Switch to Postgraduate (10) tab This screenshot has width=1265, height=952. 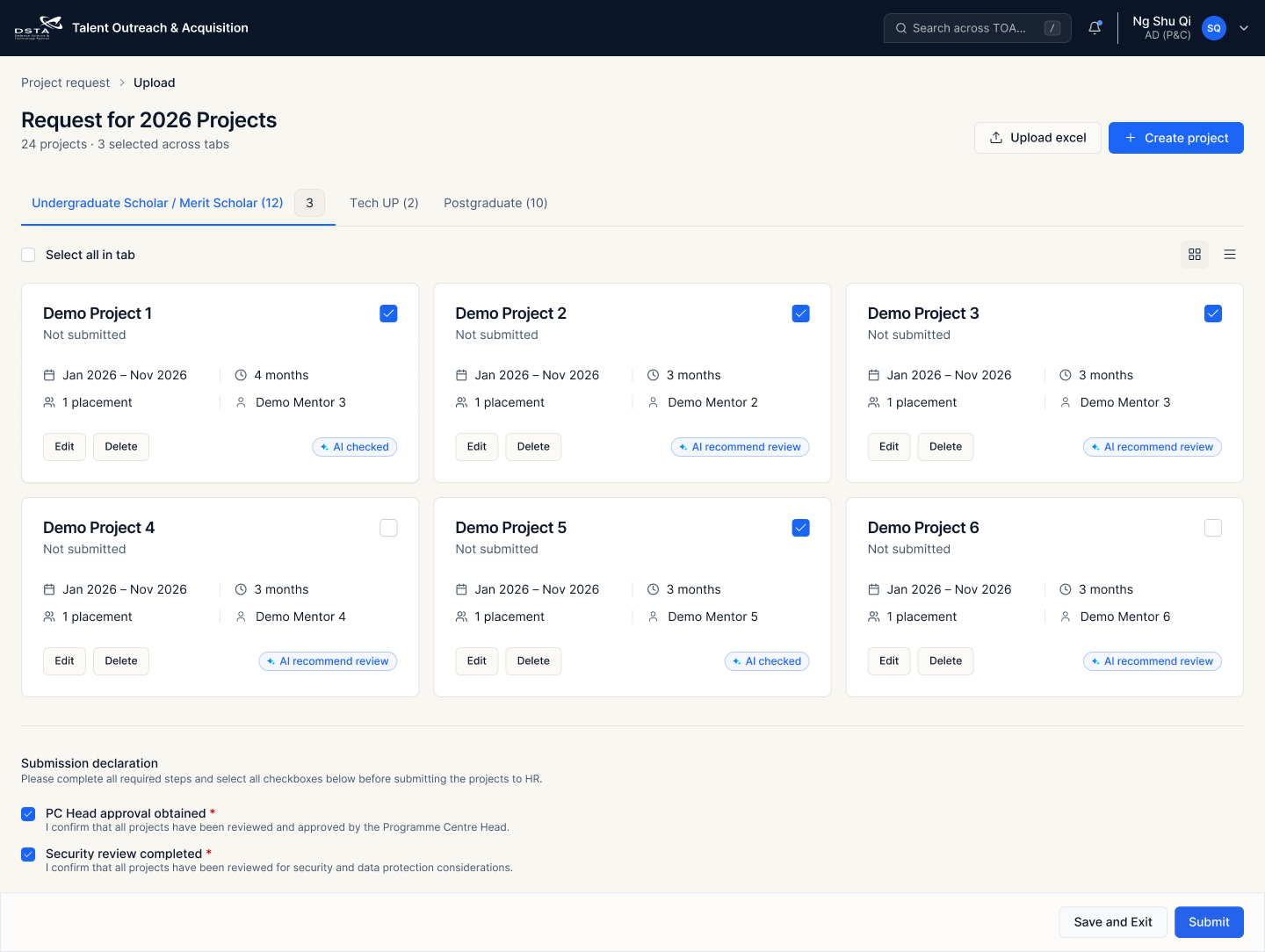click(x=495, y=203)
